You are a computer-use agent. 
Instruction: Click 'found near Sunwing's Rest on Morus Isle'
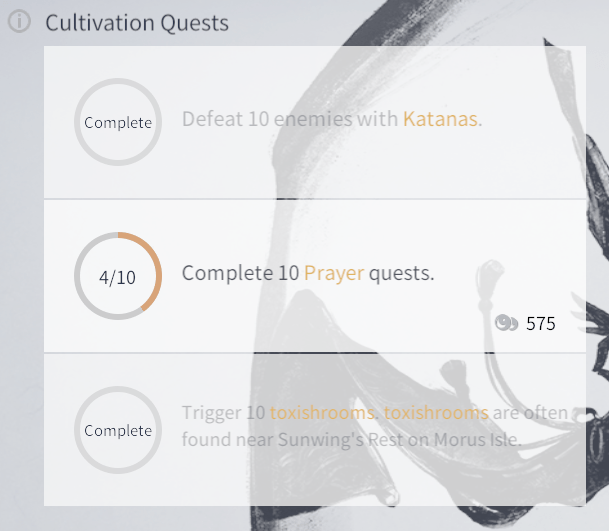pos(351,440)
